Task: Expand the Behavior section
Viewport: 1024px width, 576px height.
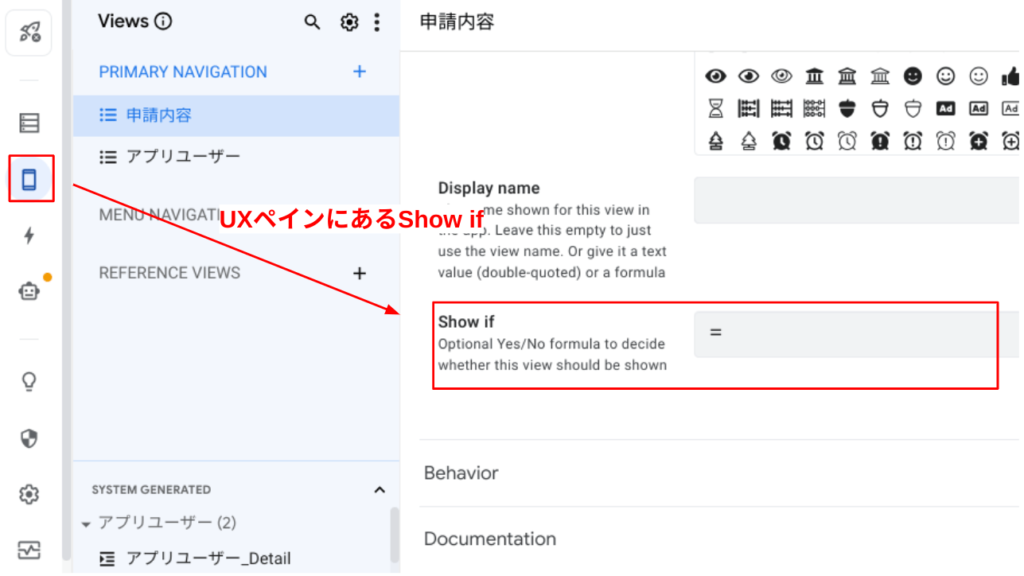Action: pyautogui.click(x=461, y=473)
